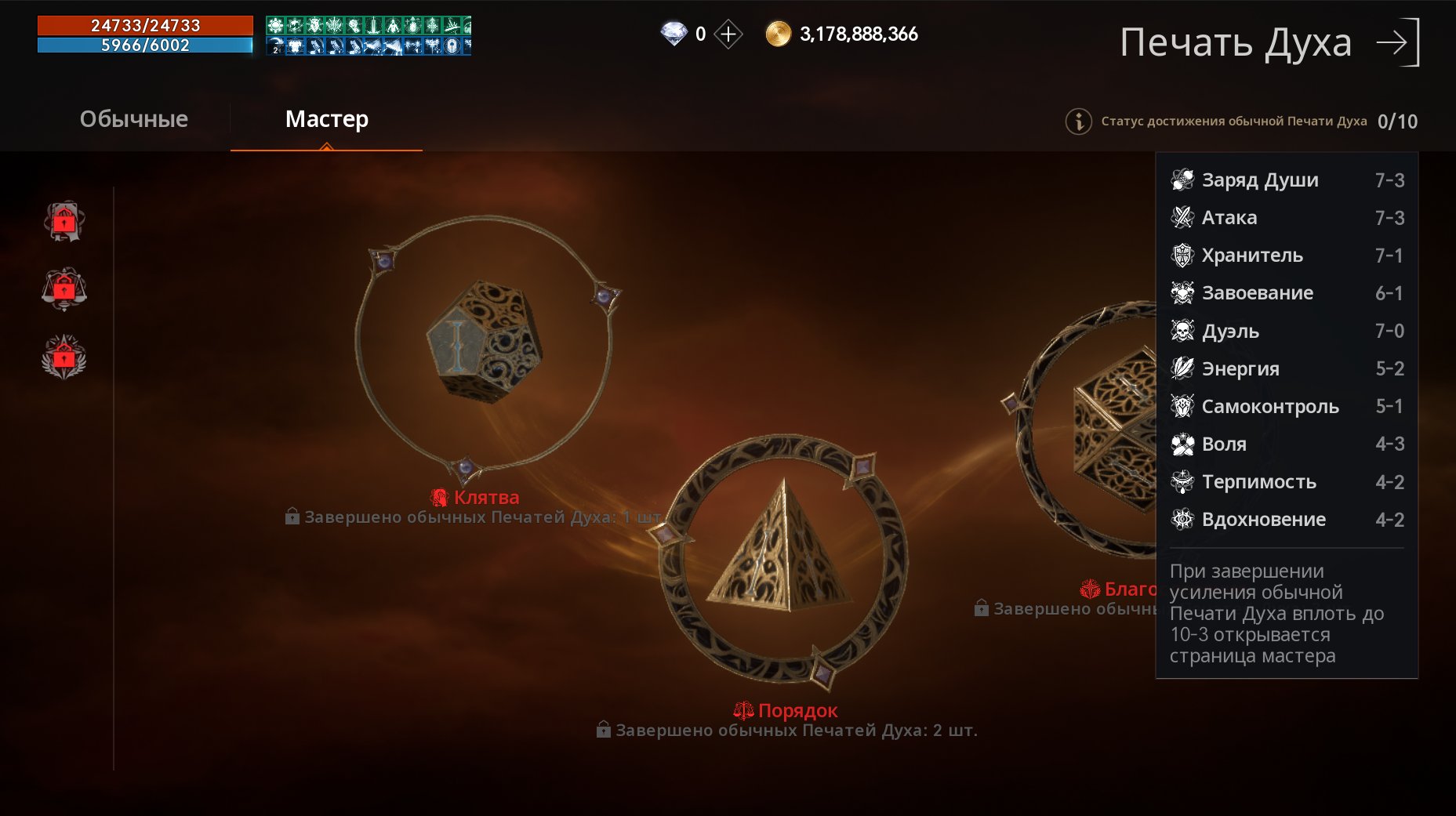Click the plus icon to add diamonds

tap(728, 34)
